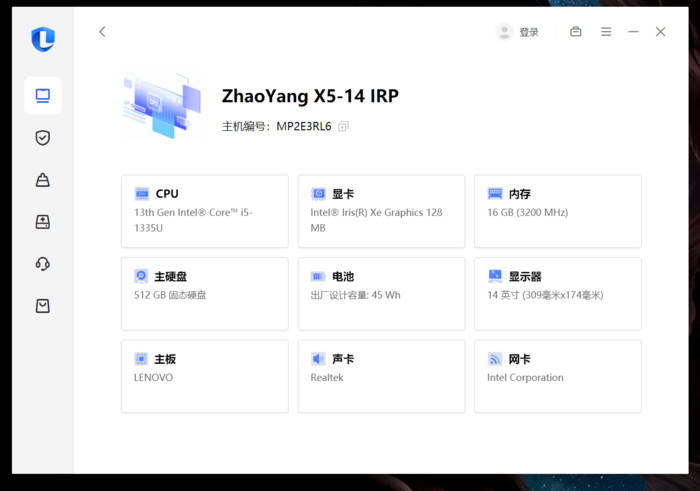This screenshot has width=700, height=491.
Task: Click the user avatar next to 登录
Action: [504, 32]
